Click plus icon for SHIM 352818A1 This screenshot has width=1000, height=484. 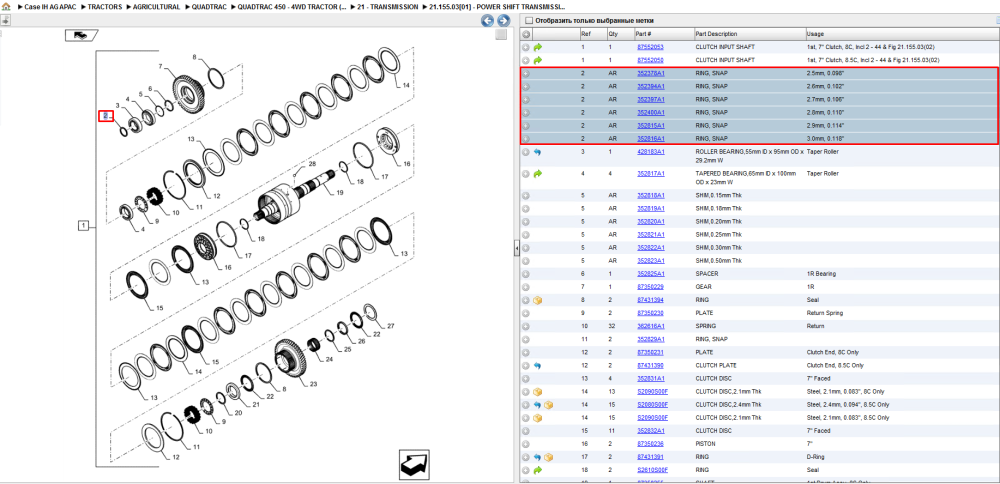point(526,195)
